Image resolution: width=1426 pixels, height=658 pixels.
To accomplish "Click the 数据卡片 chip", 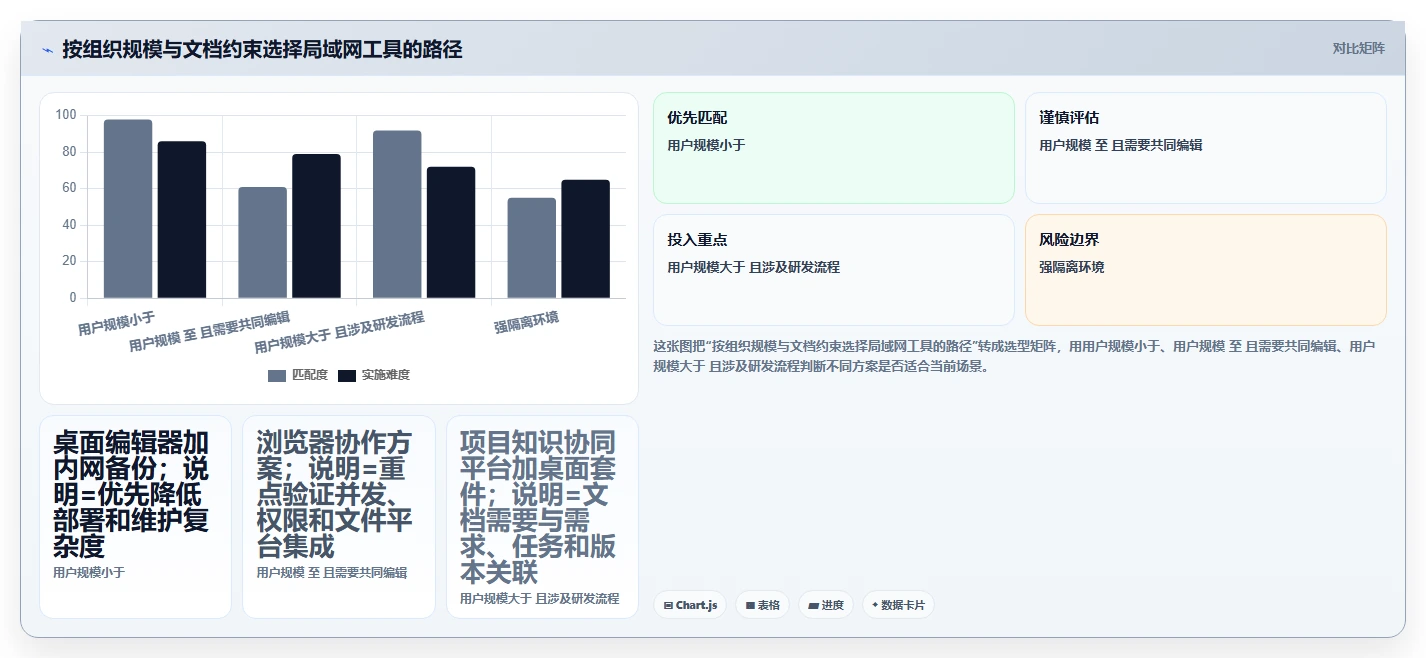I will [x=898, y=605].
